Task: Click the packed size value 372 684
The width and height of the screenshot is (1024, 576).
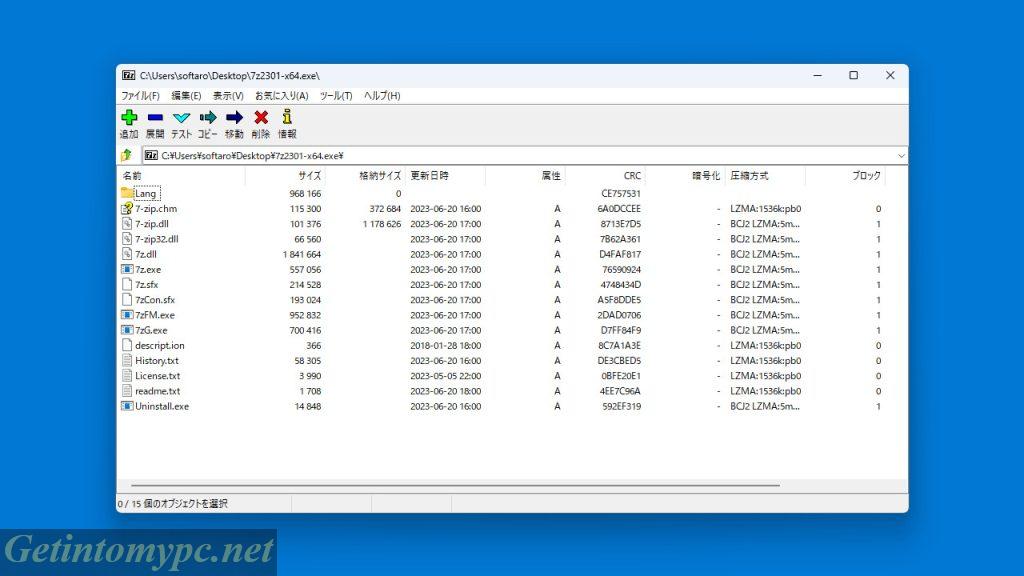Action: 385,208
